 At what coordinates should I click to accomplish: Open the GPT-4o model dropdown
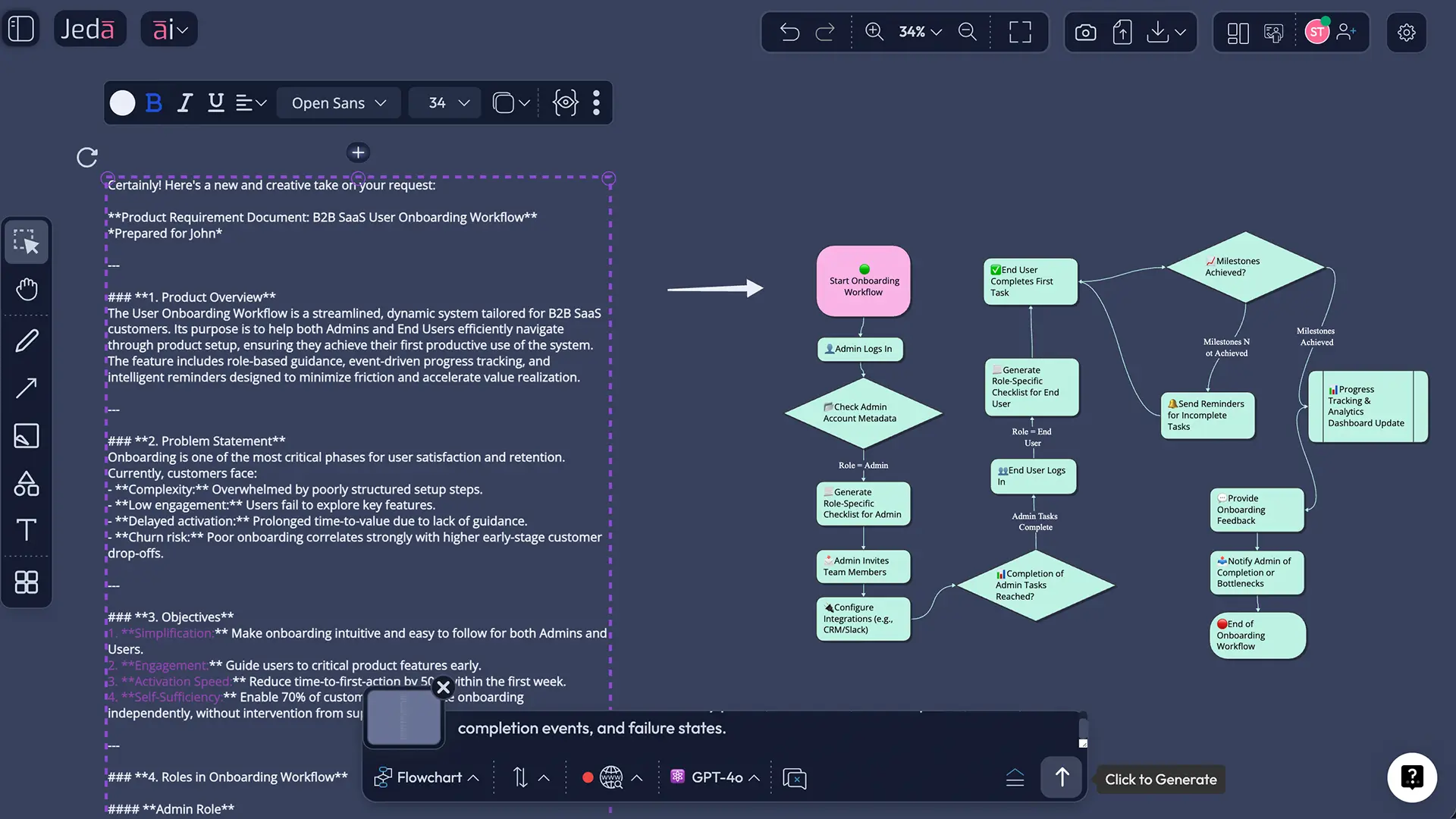(x=715, y=777)
